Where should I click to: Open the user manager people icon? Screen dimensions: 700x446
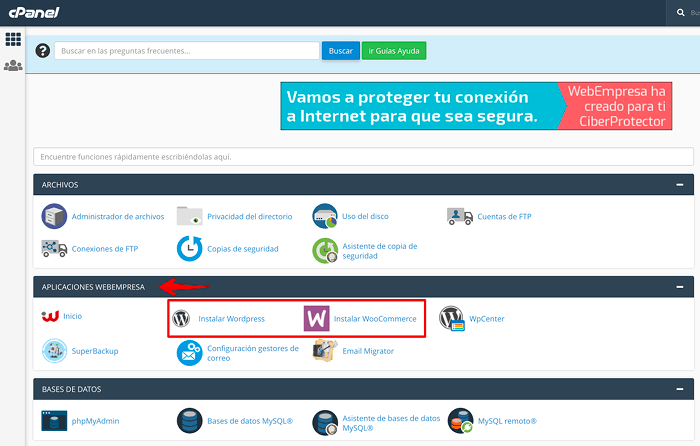(x=13, y=66)
